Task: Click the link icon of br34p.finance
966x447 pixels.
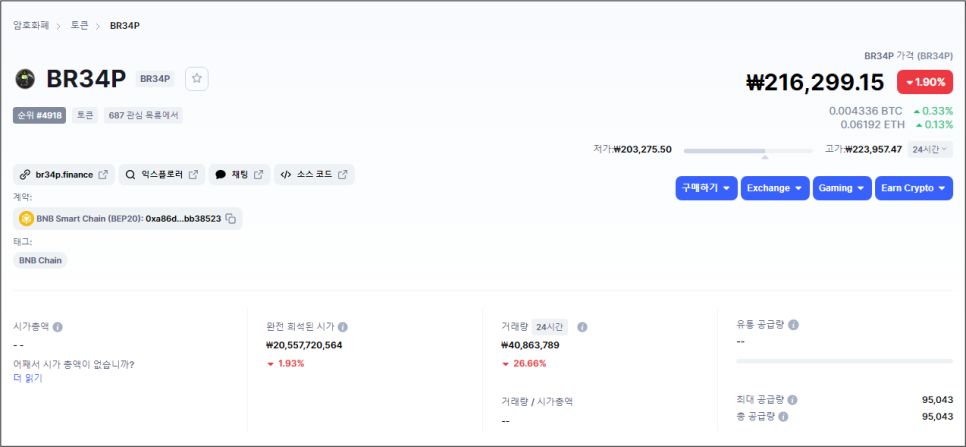Action: click(x=25, y=175)
